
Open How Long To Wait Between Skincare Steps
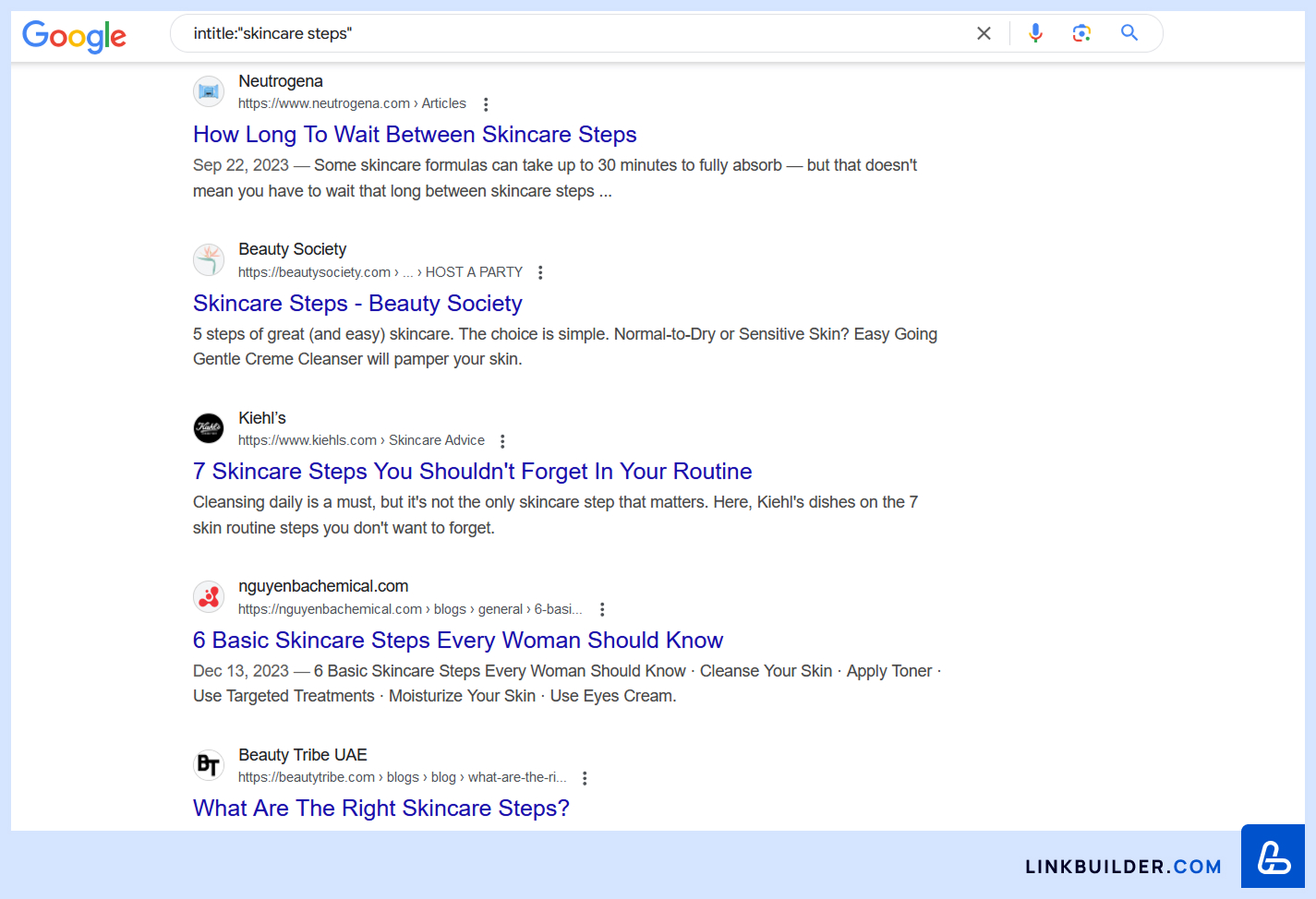click(415, 135)
